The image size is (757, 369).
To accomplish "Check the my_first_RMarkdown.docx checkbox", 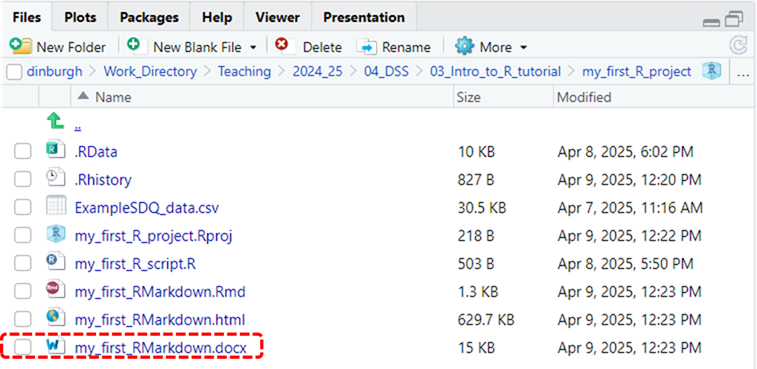I will click(23, 347).
